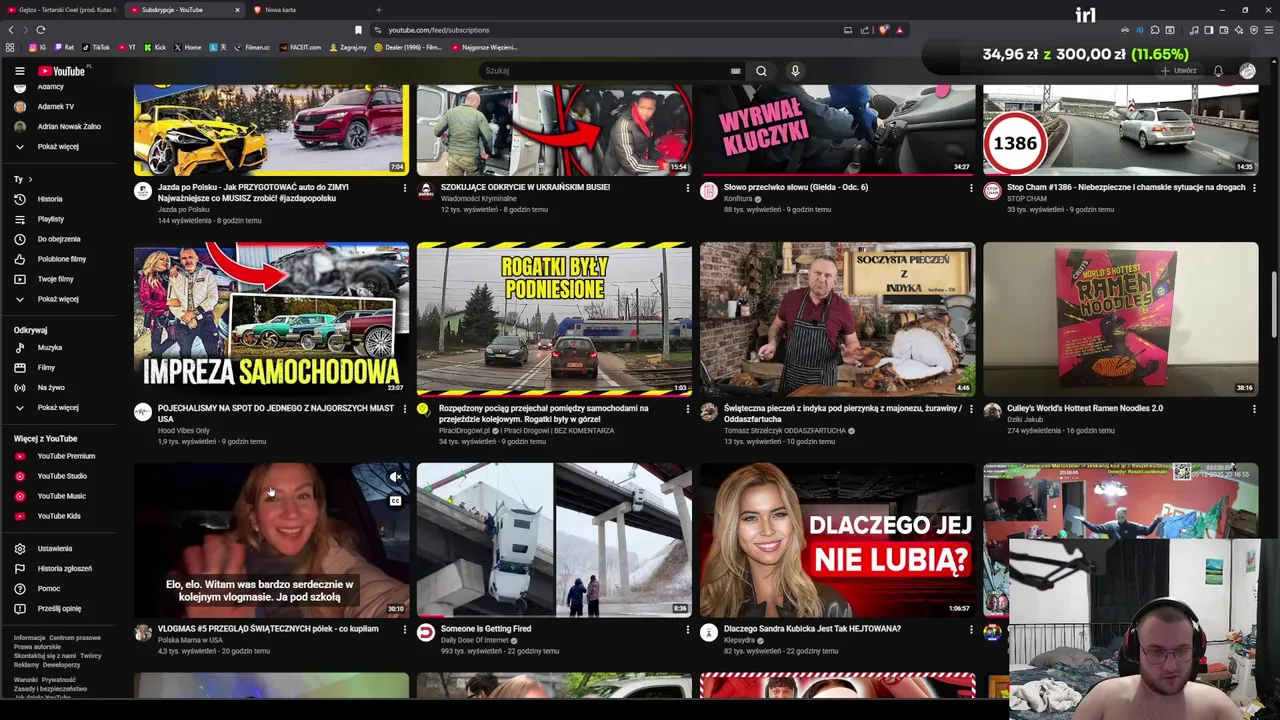The height and width of the screenshot is (720, 1280).
Task: Open YouTube Studio link
Action: [62, 476]
